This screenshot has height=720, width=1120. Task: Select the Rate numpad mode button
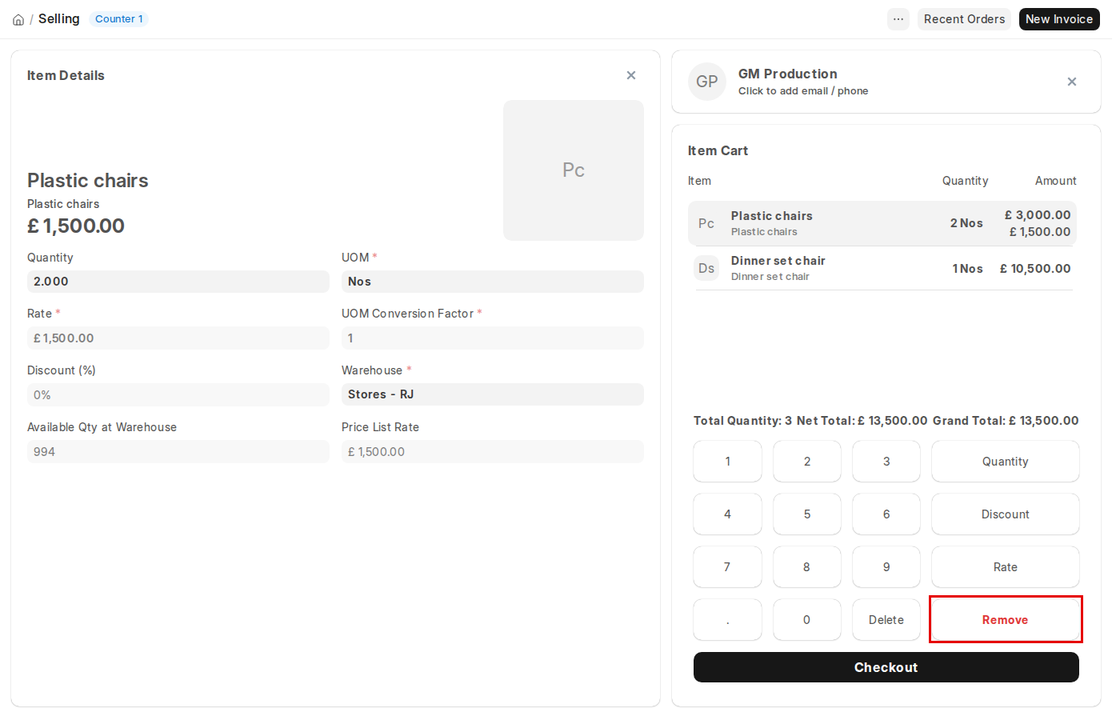click(1005, 567)
